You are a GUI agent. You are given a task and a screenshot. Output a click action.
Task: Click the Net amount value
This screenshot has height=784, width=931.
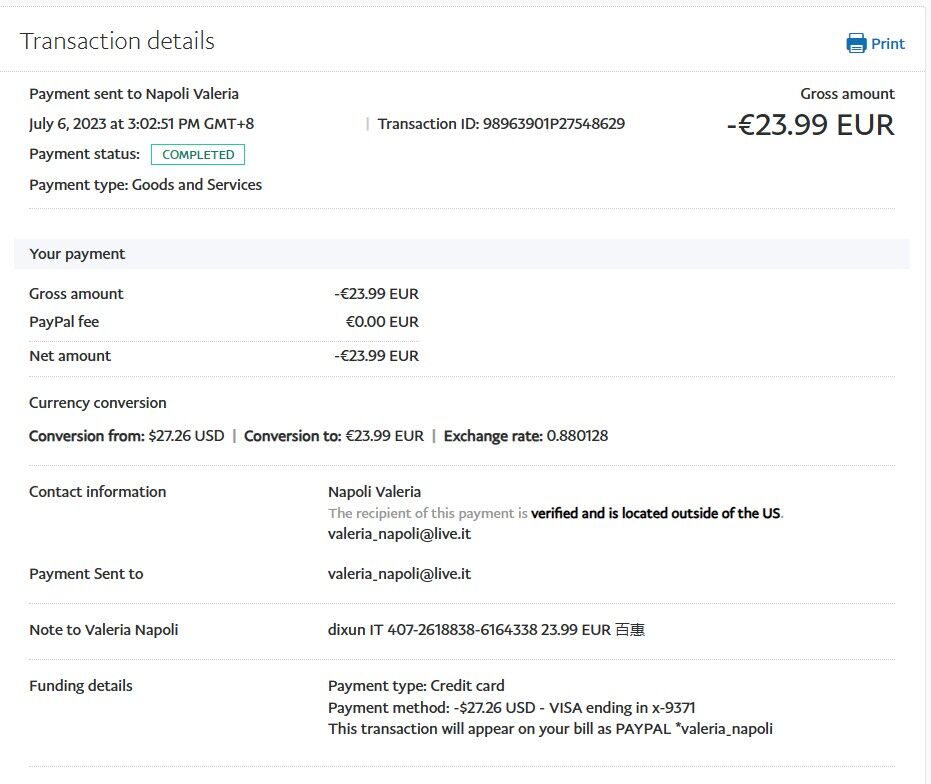(377, 356)
